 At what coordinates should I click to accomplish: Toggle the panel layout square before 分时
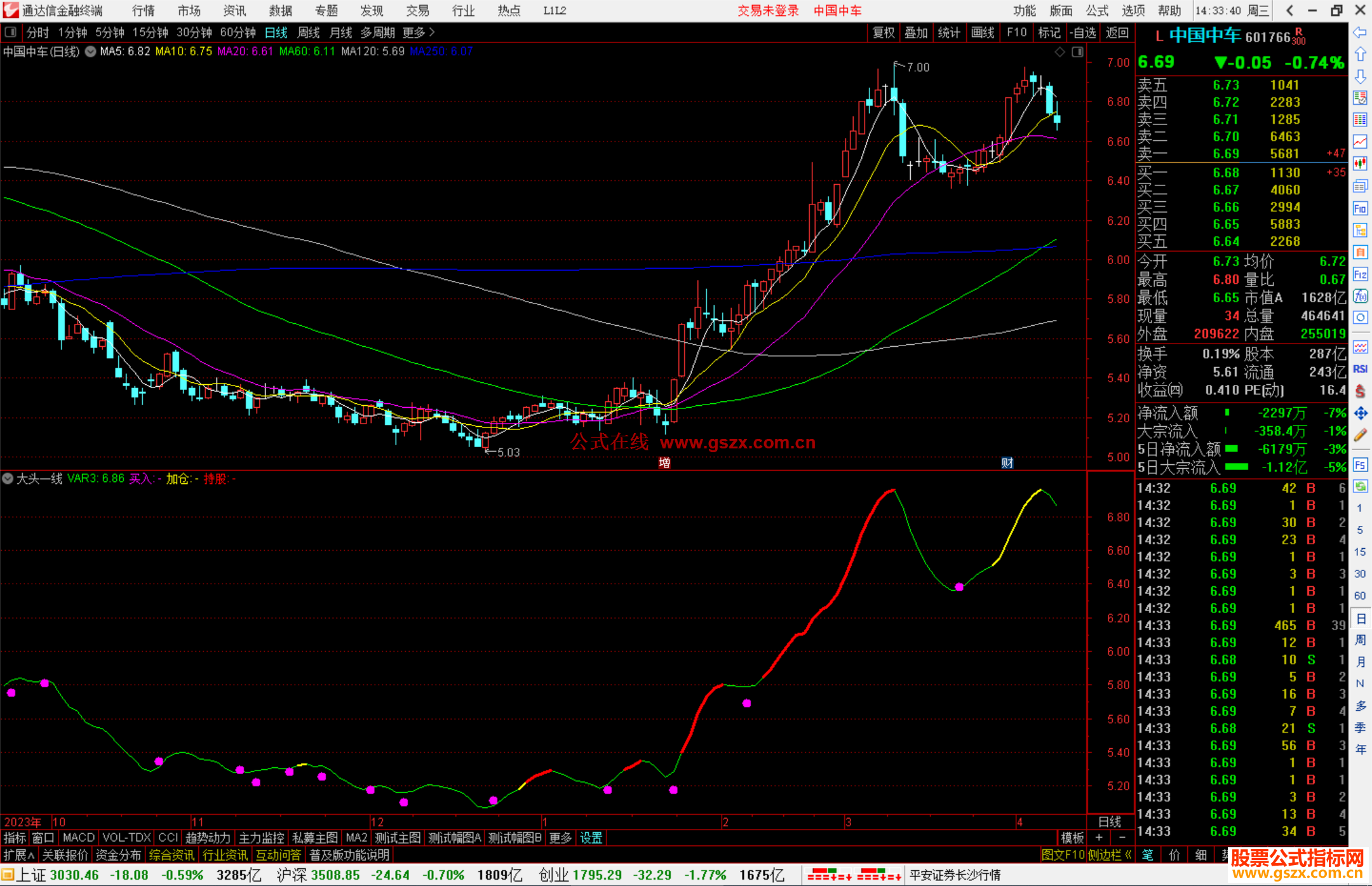coord(10,32)
